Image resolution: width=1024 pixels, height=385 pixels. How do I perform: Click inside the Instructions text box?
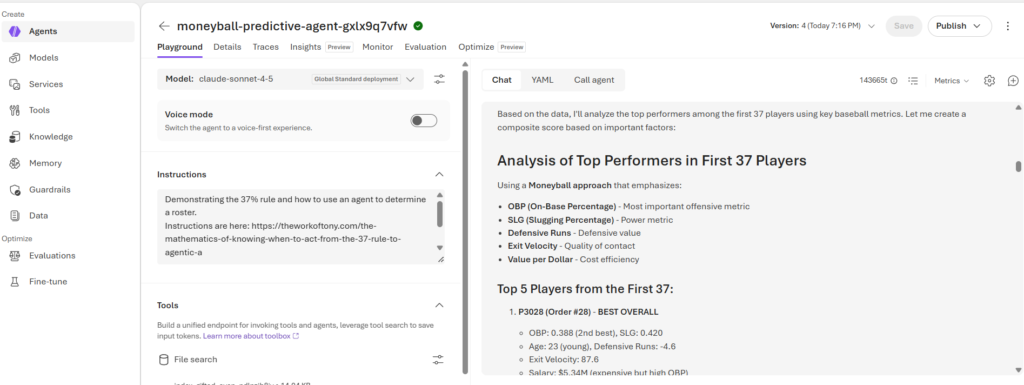tap(296, 227)
